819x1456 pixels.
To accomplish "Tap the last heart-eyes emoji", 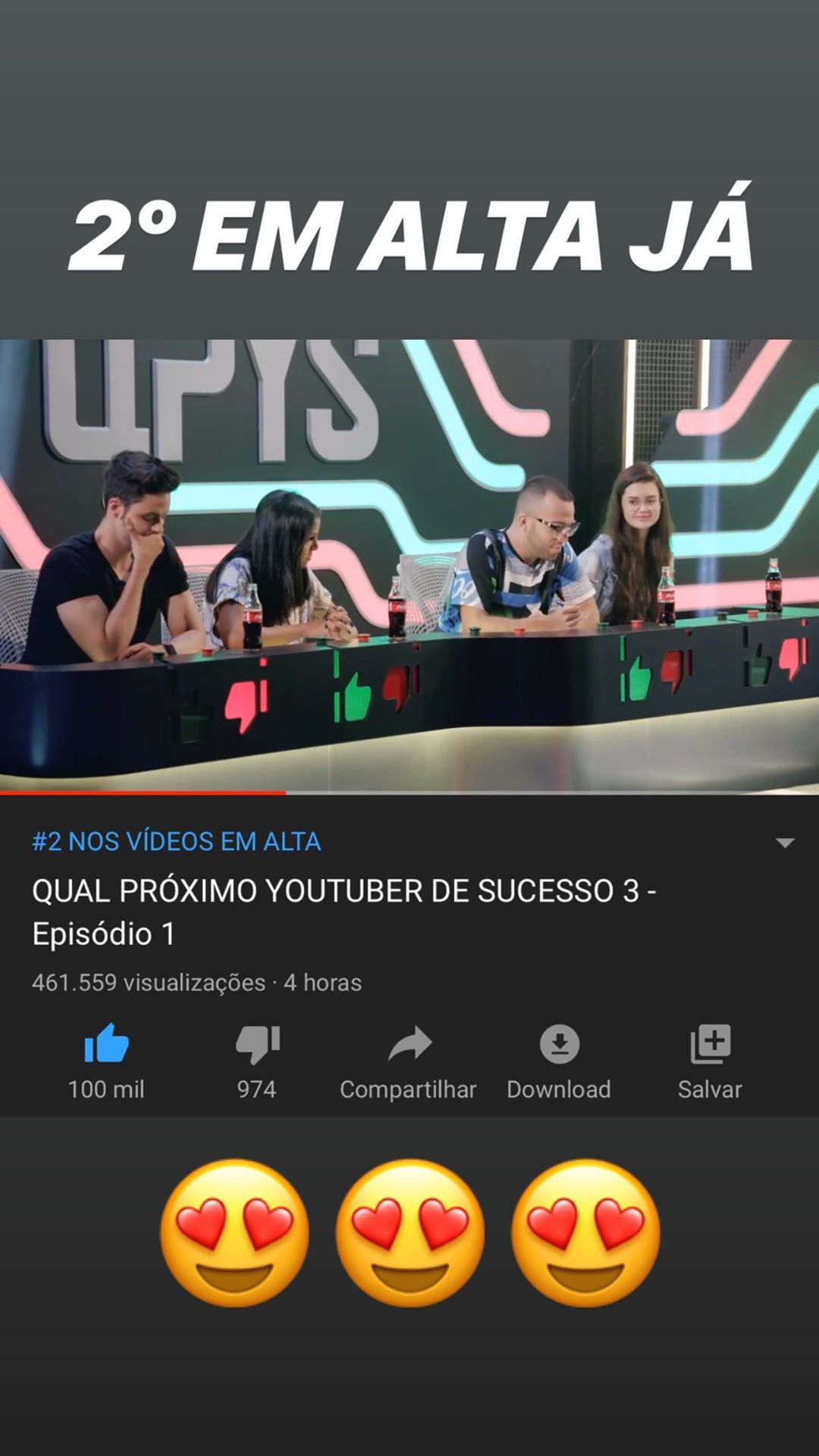I will [x=585, y=1232].
